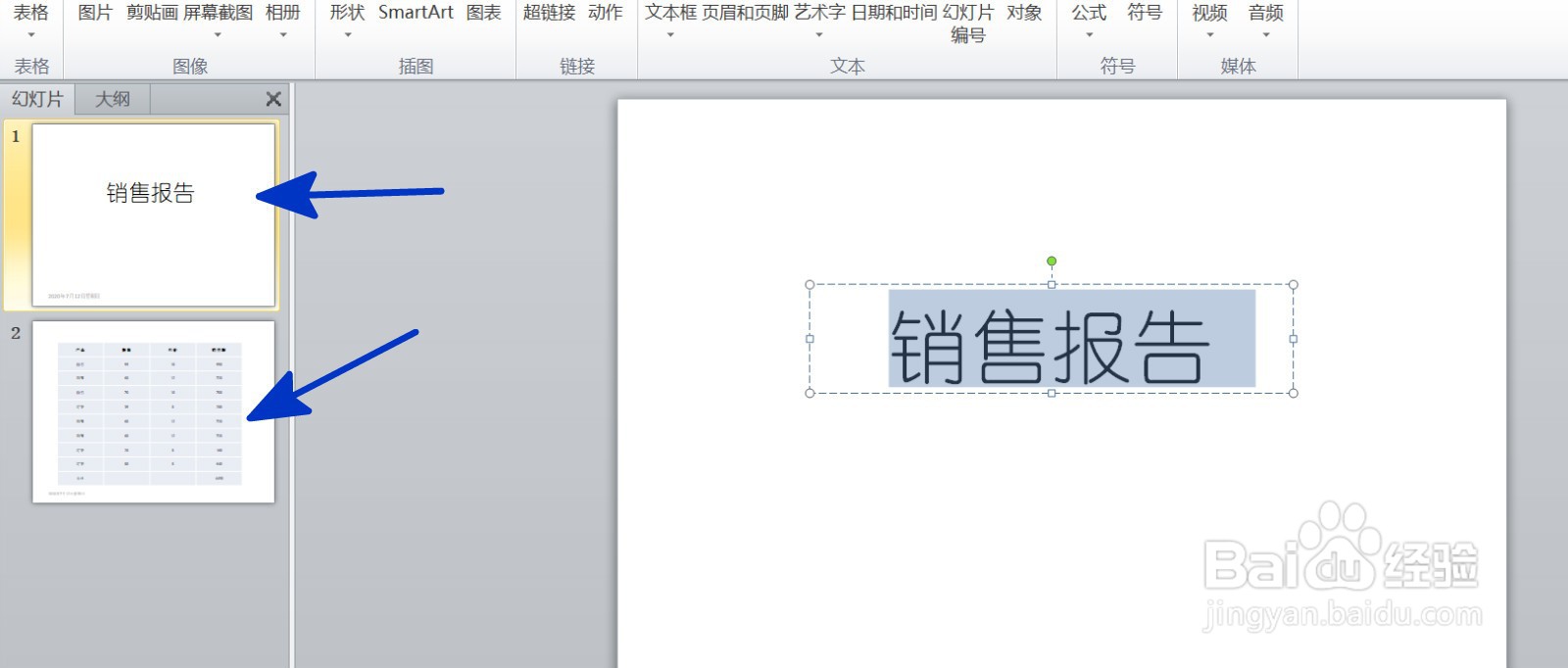The height and width of the screenshot is (668, 1568).
Task: Switch to the 幻灯片 (Slides) tab
Action: click(37, 99)
